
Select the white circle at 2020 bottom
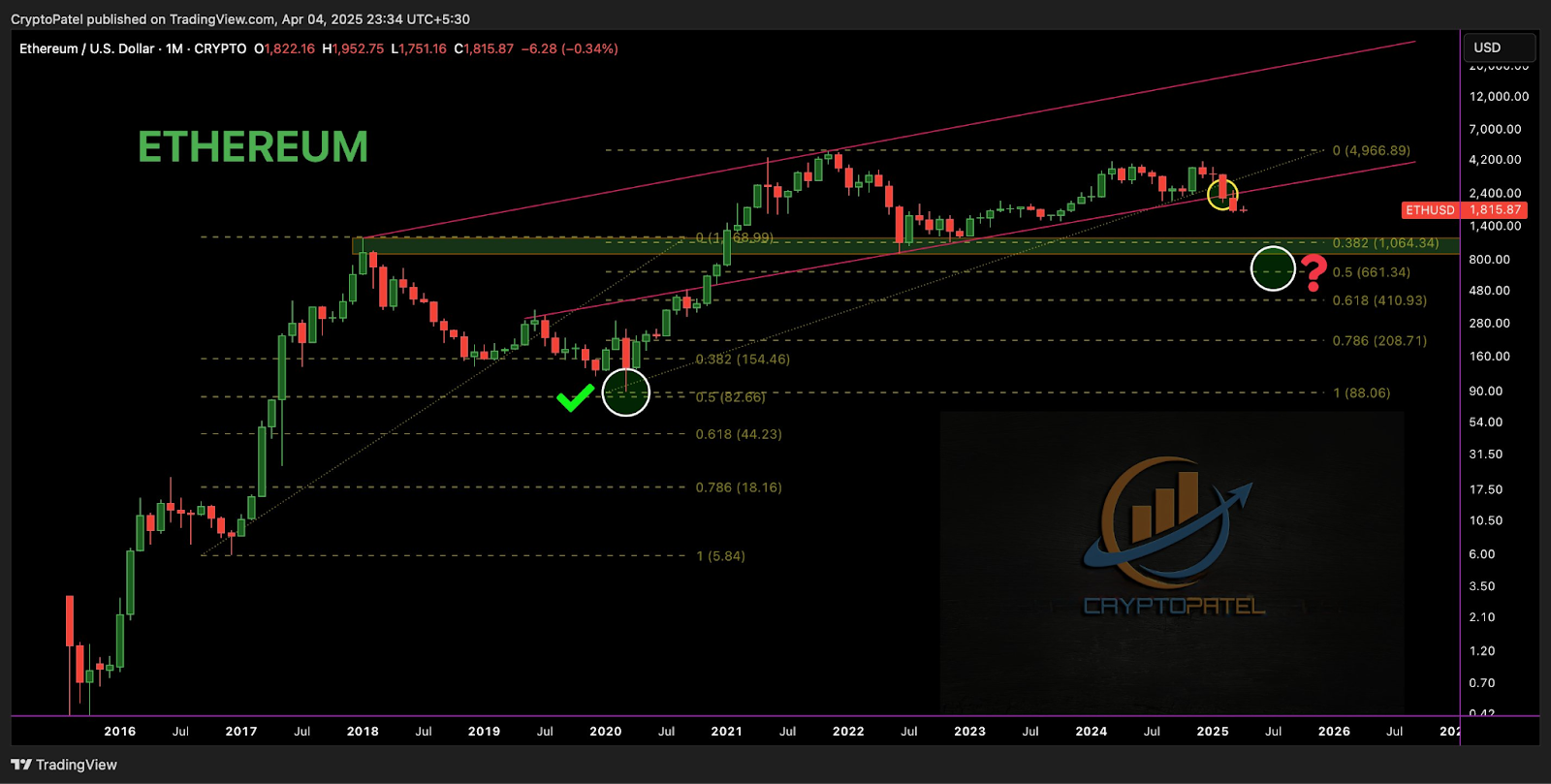626,392
